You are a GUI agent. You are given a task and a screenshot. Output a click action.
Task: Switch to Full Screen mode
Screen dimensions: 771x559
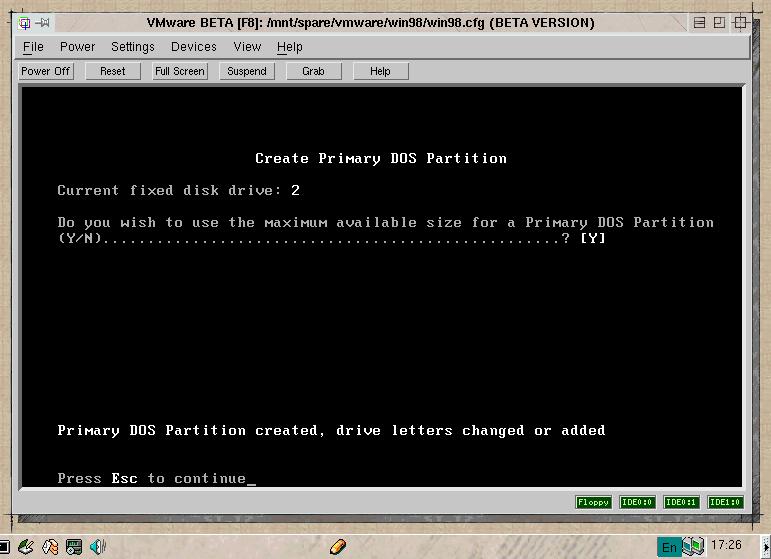pyautogui.click(x=179, y=71)
